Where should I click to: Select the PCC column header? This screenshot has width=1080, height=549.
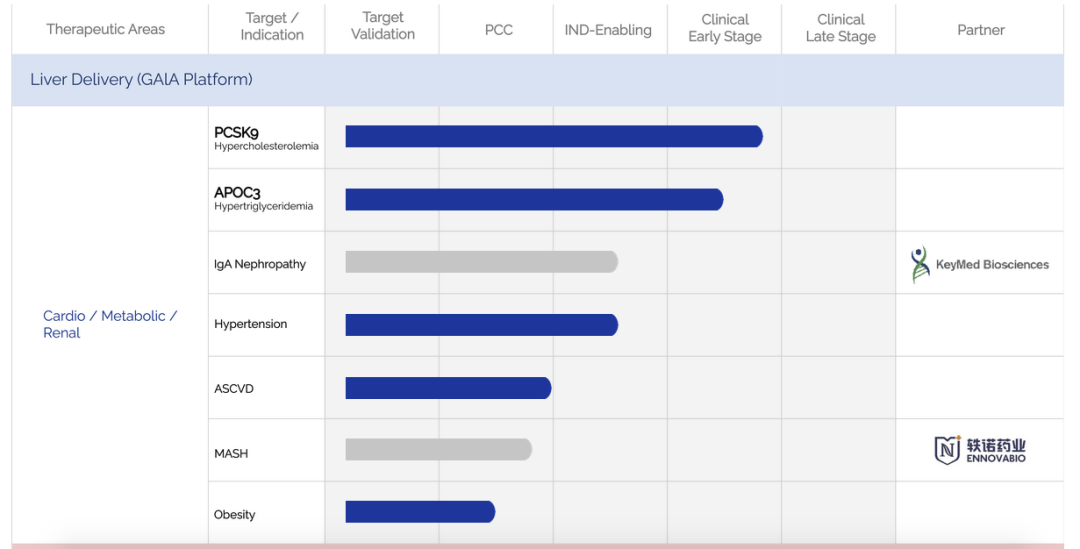(x=498, y=30)
